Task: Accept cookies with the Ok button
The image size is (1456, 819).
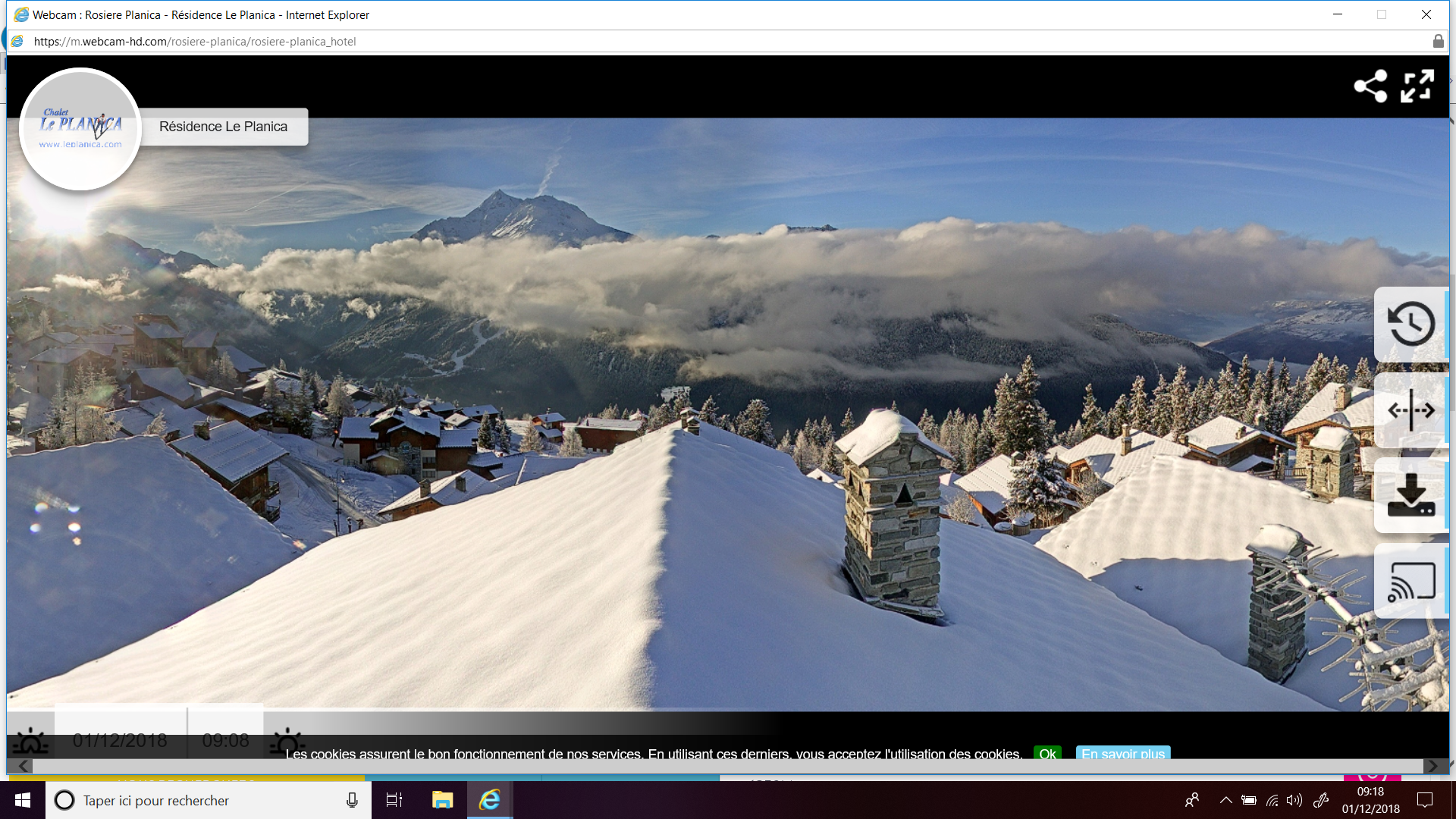Action: (1047, 754)
